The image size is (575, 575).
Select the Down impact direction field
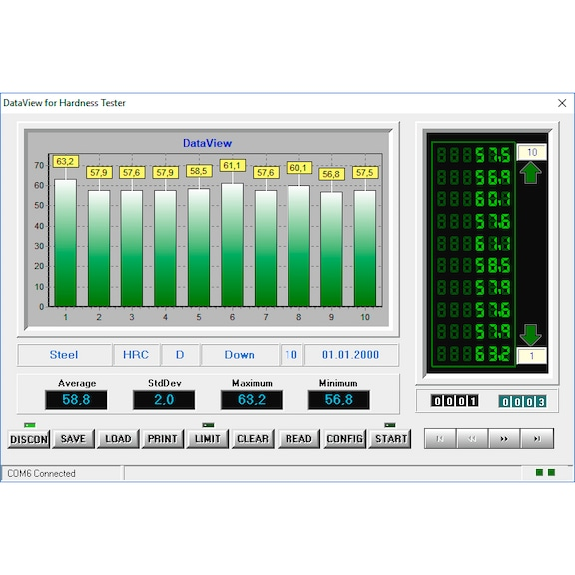tap(240, 355)
